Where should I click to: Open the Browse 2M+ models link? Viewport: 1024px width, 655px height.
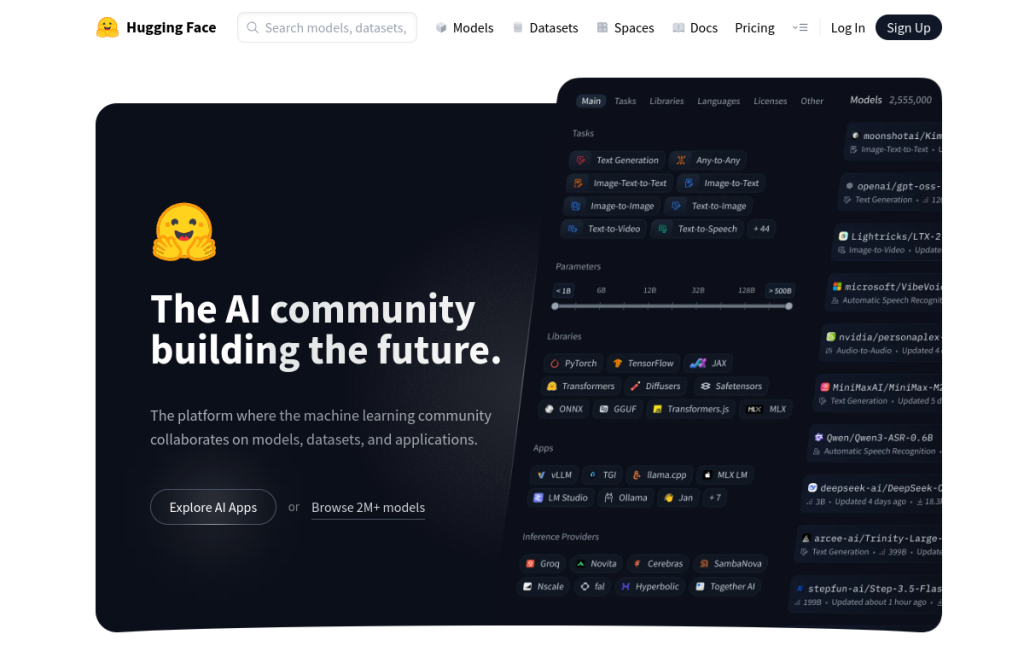coord(368,508)
